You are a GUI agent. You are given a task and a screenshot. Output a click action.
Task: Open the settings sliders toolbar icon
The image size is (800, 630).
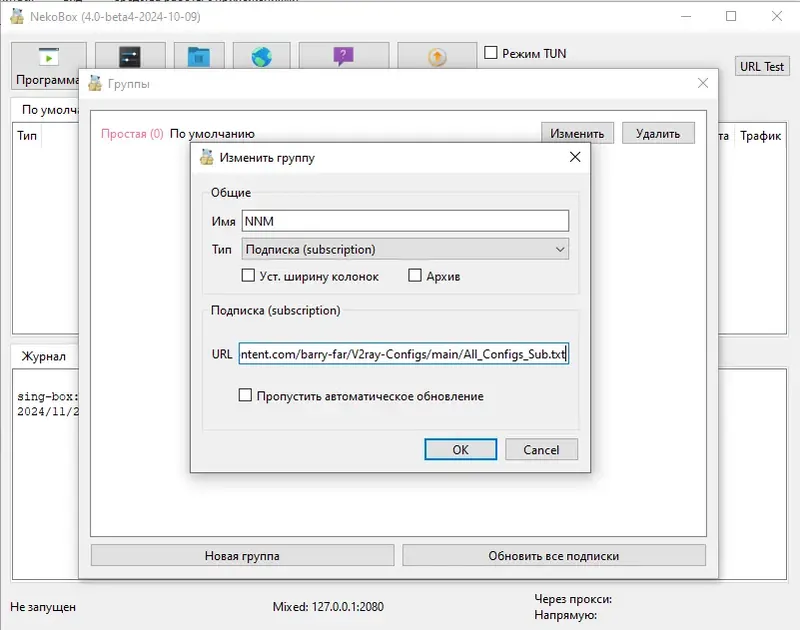(130, 57)
